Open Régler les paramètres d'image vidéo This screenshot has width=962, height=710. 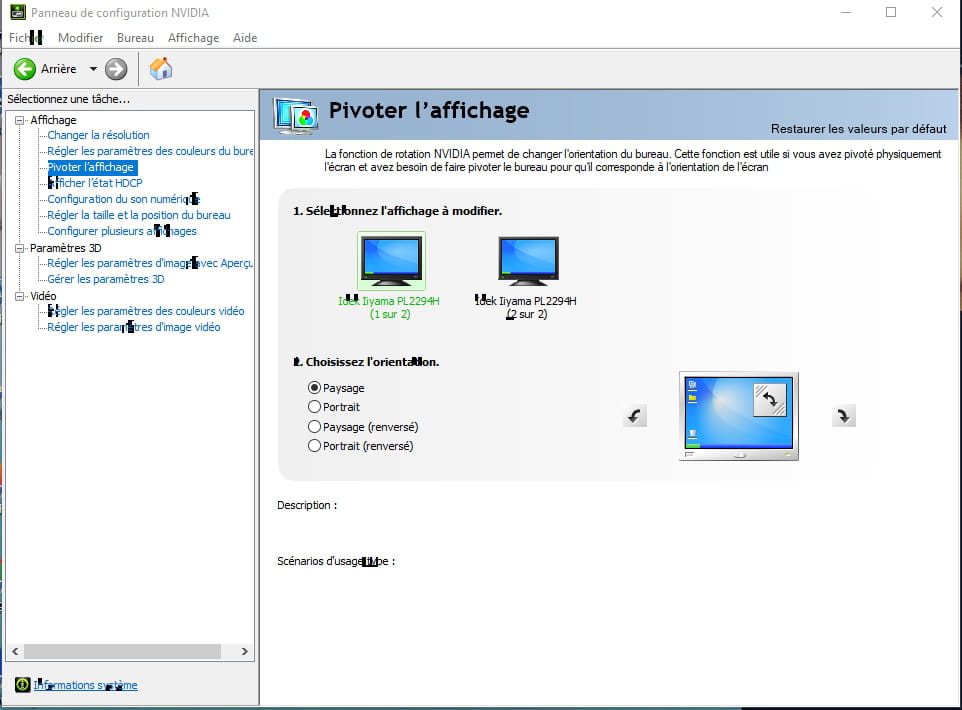coord(134,327)
